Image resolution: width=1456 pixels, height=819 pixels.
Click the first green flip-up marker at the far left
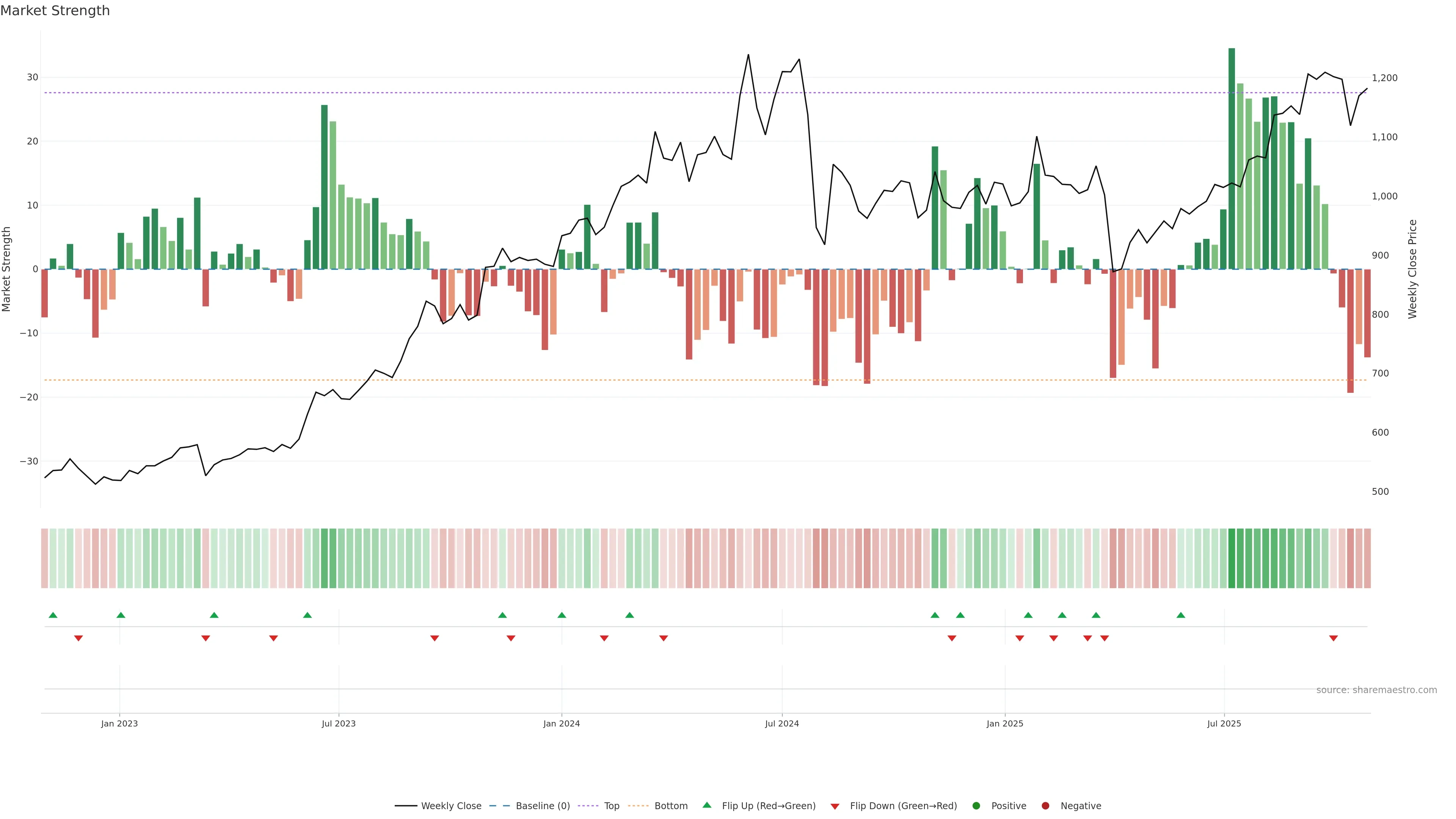[53, 615]
